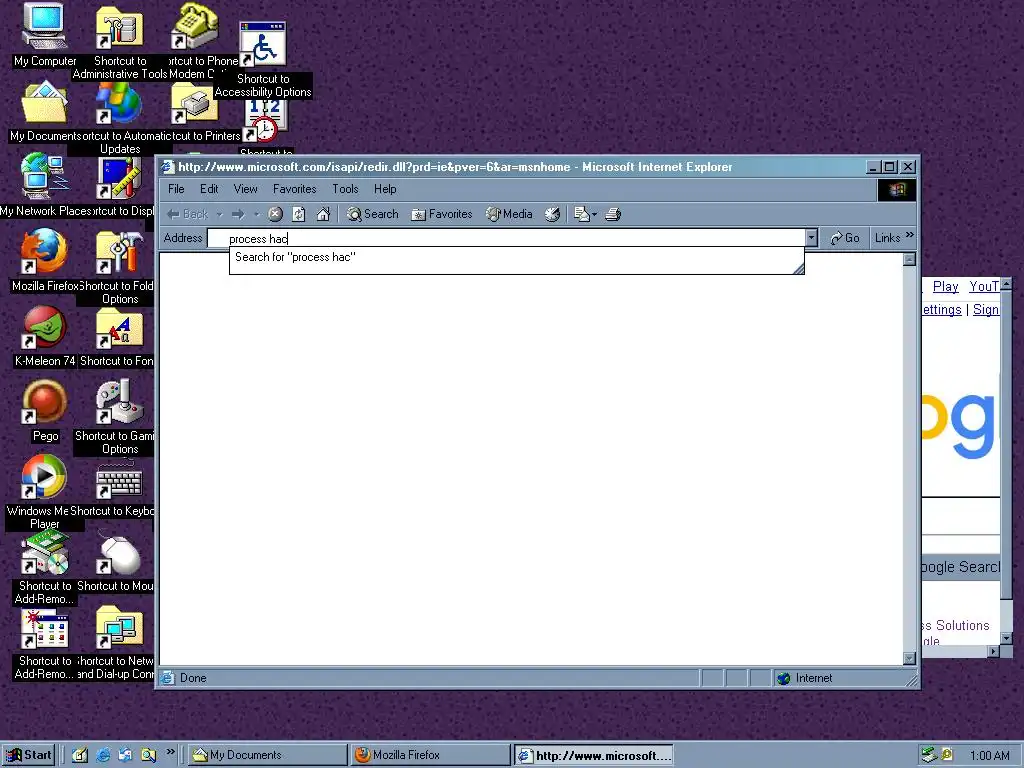Click the Google Search button in background window

pyautogui.click(x=961, y=567)
